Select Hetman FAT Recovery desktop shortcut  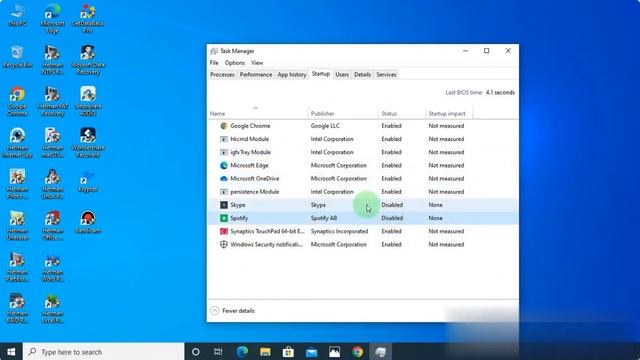click(x=52, y=101)
